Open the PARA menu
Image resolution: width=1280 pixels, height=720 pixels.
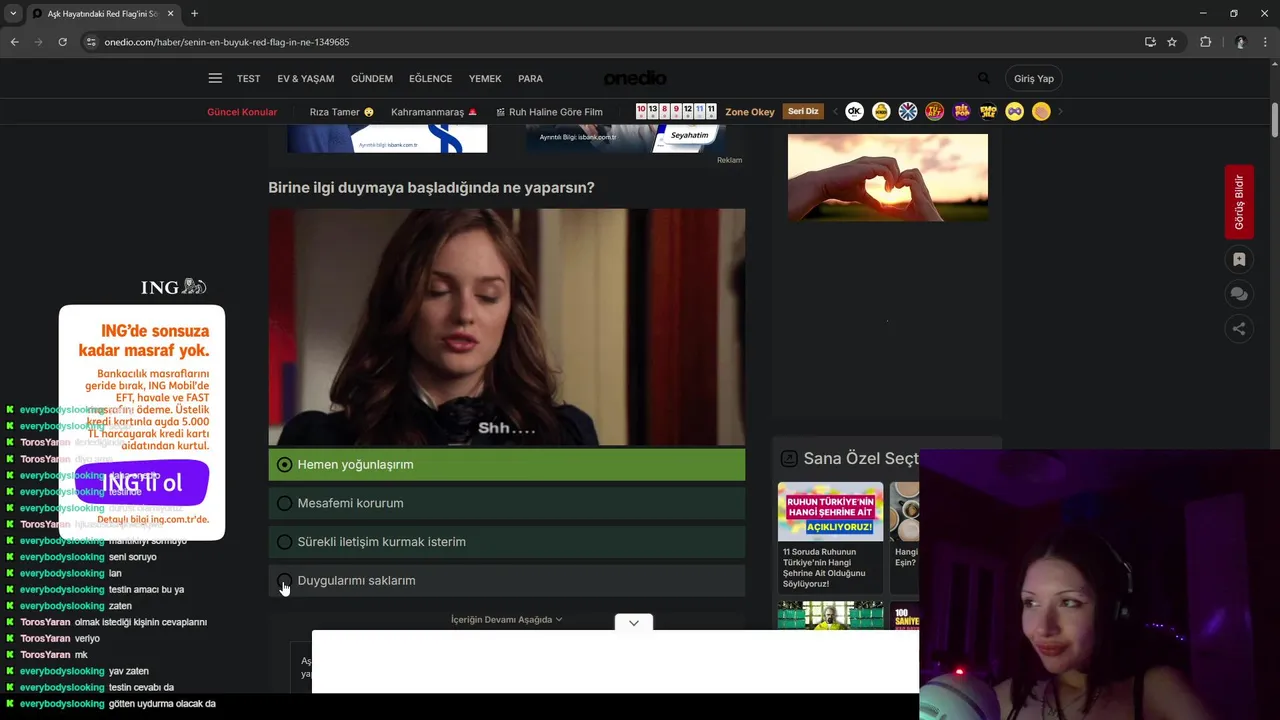pyautogui.click(x=530, y=78)
